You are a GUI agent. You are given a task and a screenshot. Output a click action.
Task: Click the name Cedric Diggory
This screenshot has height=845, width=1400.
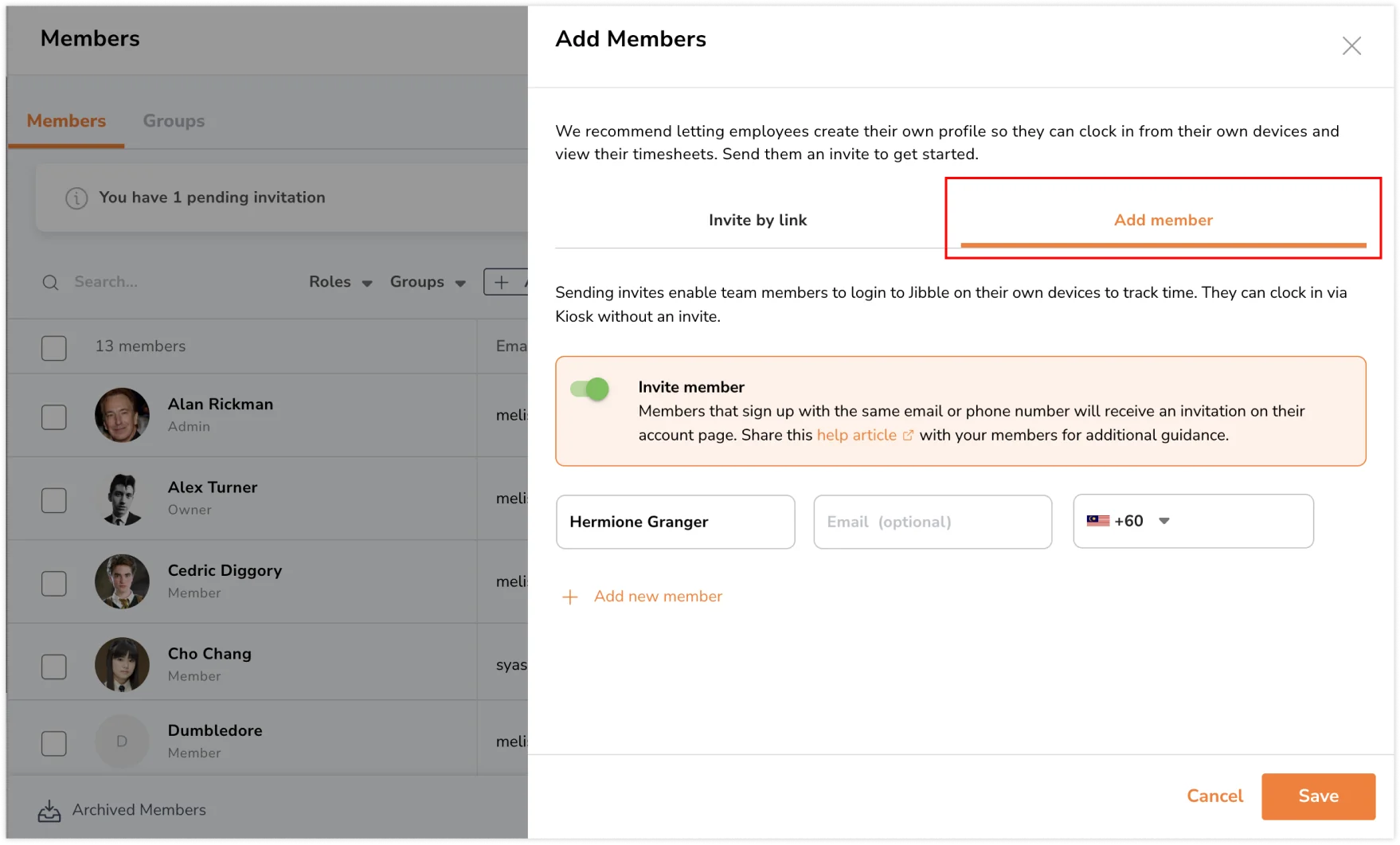pyautogui.click(x=225, y=571)
